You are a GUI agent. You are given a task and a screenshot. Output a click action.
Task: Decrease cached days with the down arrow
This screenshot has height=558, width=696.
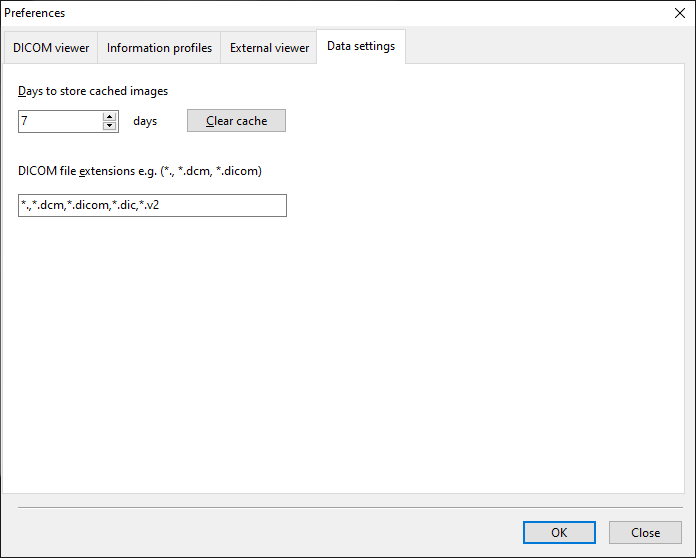(x=110, y=126)
